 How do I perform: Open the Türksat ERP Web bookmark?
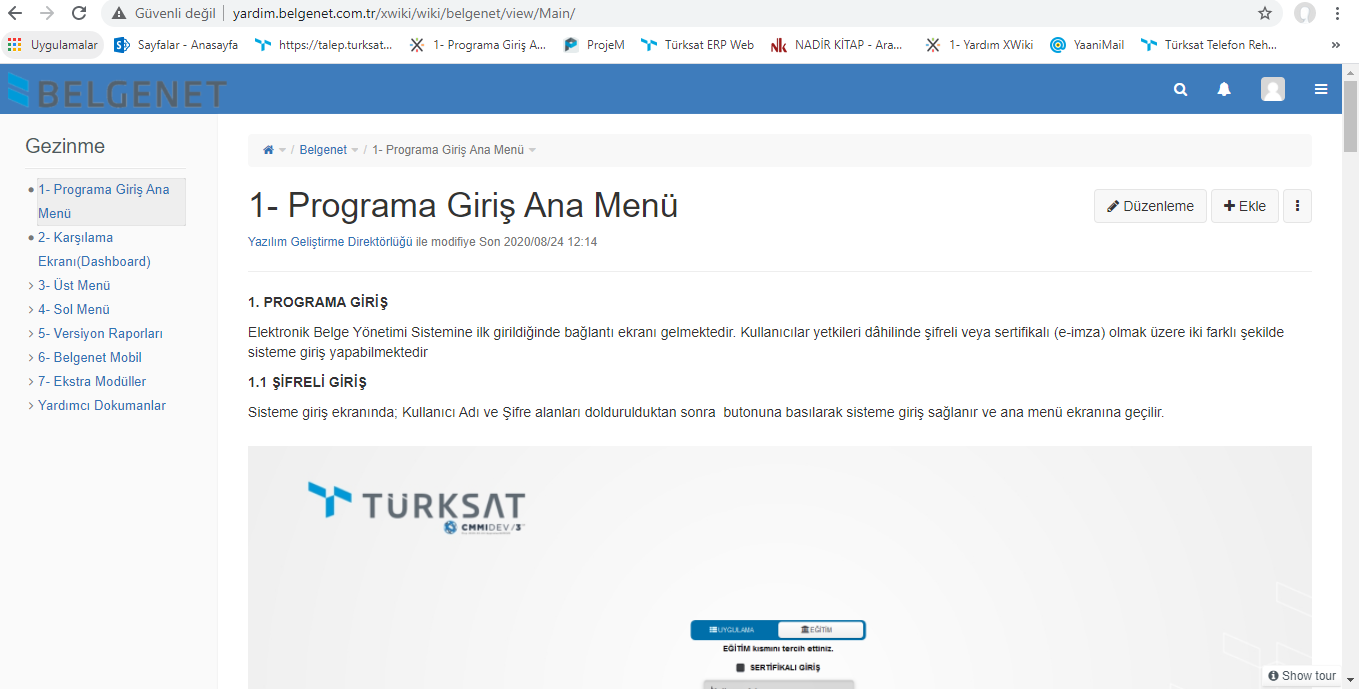click(x=698, y=45)
